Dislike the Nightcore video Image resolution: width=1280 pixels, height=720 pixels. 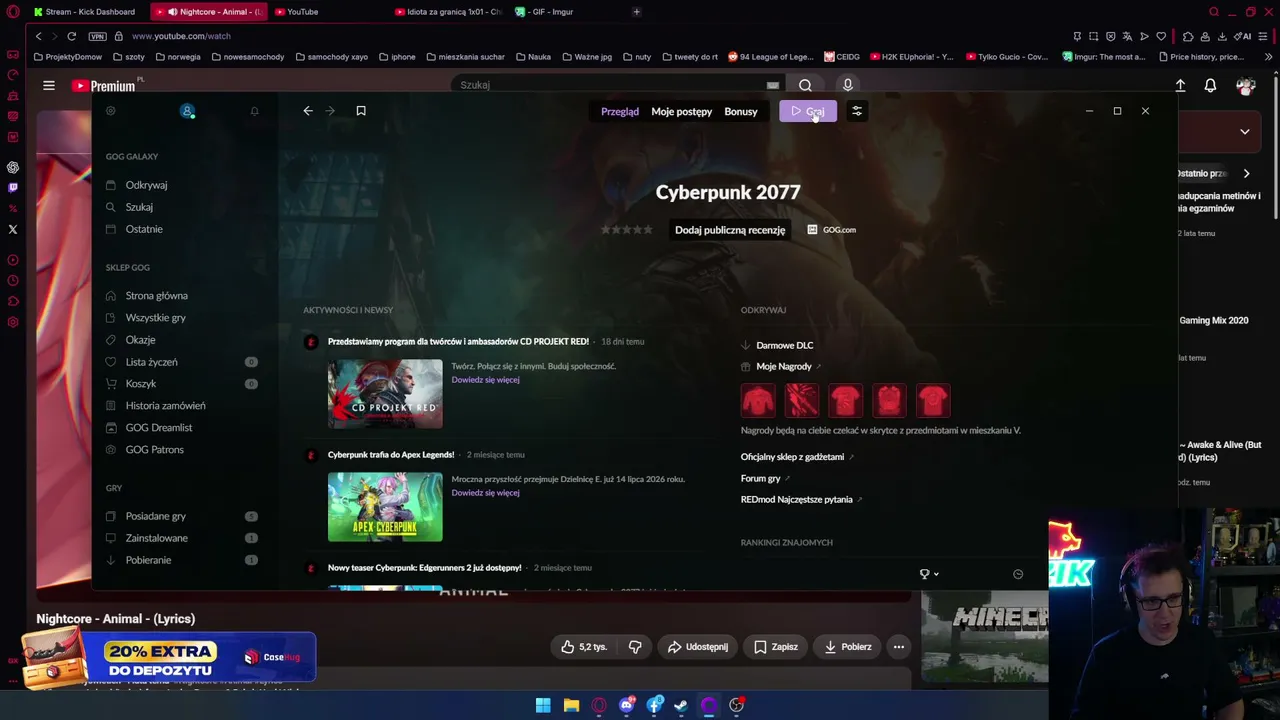635,647
